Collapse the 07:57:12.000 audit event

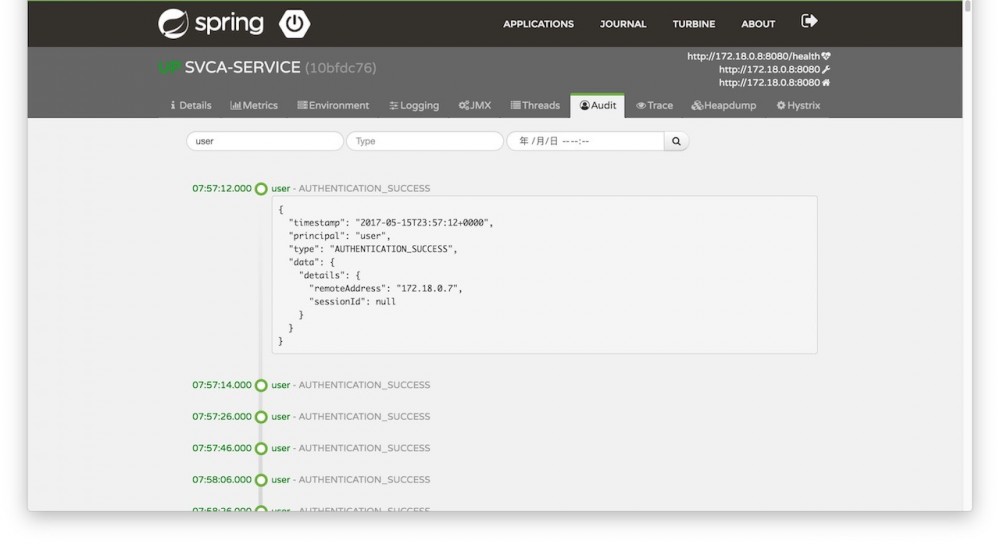click(350, 188)
